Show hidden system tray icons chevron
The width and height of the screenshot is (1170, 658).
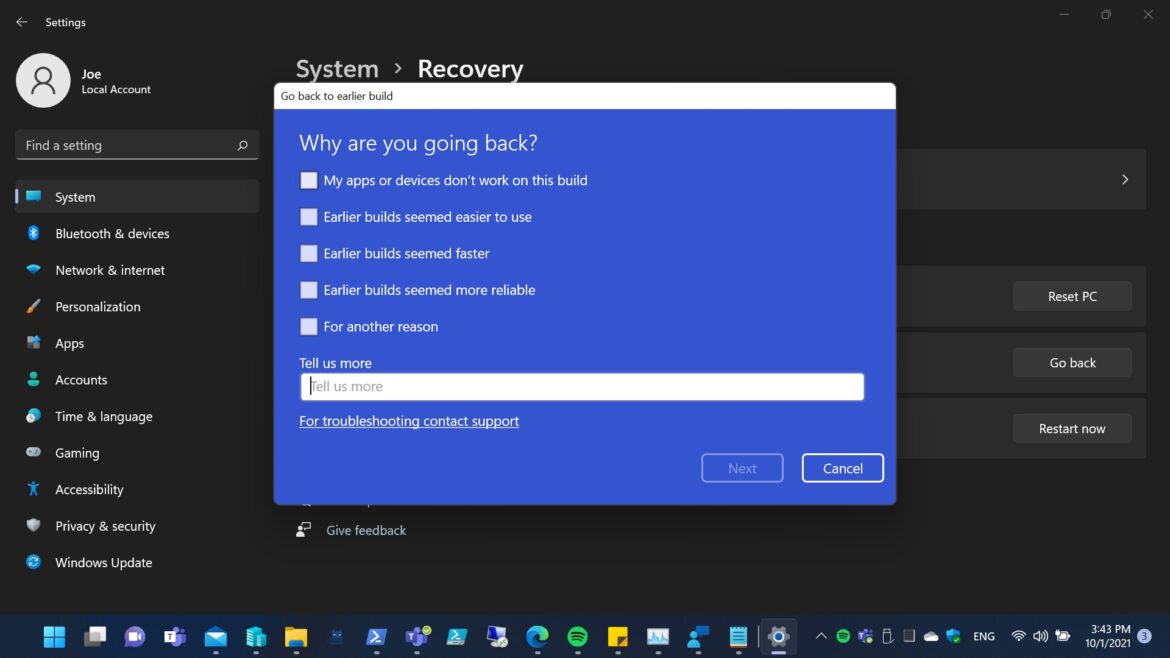pos(821,636)
